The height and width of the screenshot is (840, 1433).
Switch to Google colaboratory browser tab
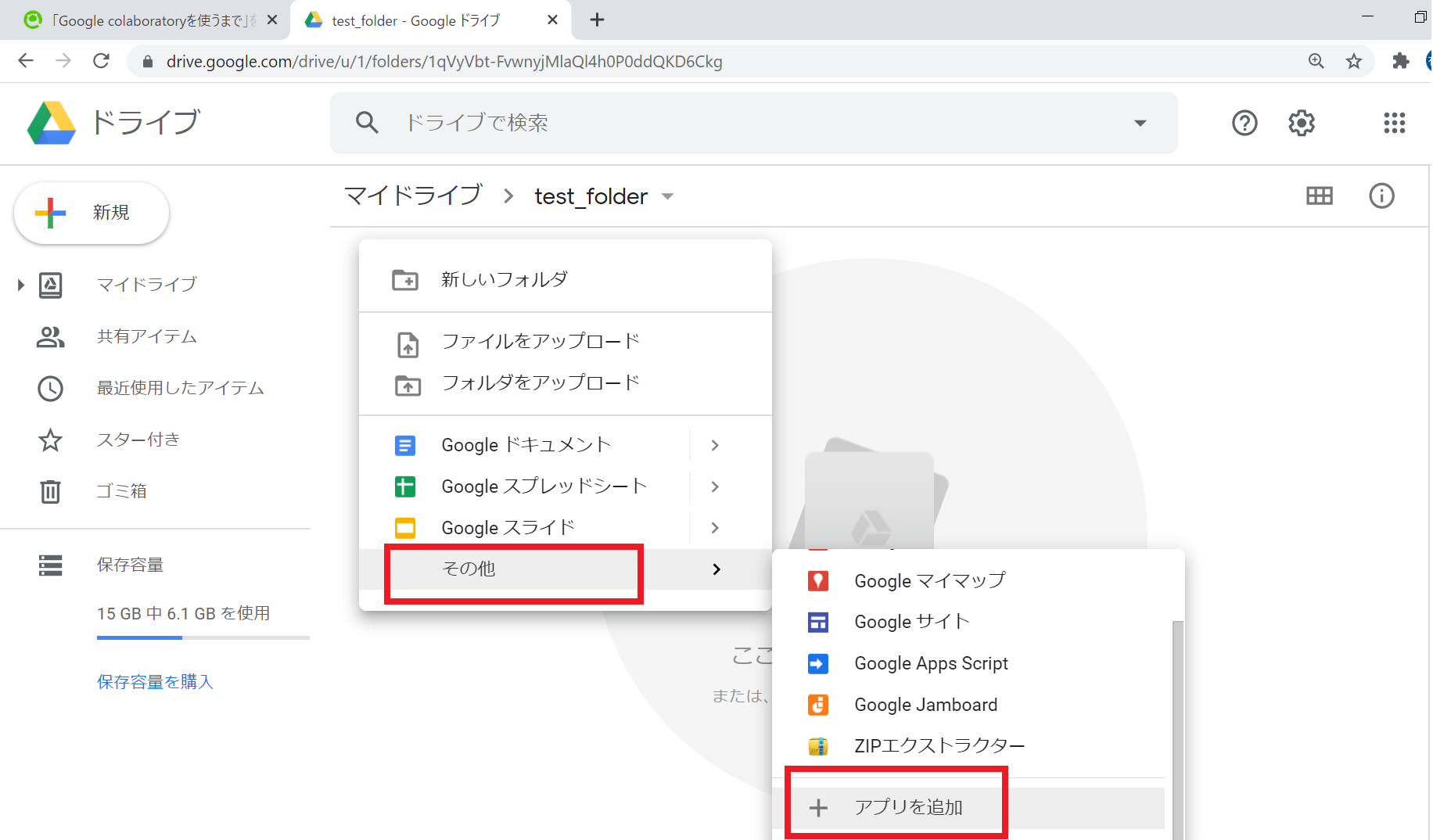tap(145, 20)
